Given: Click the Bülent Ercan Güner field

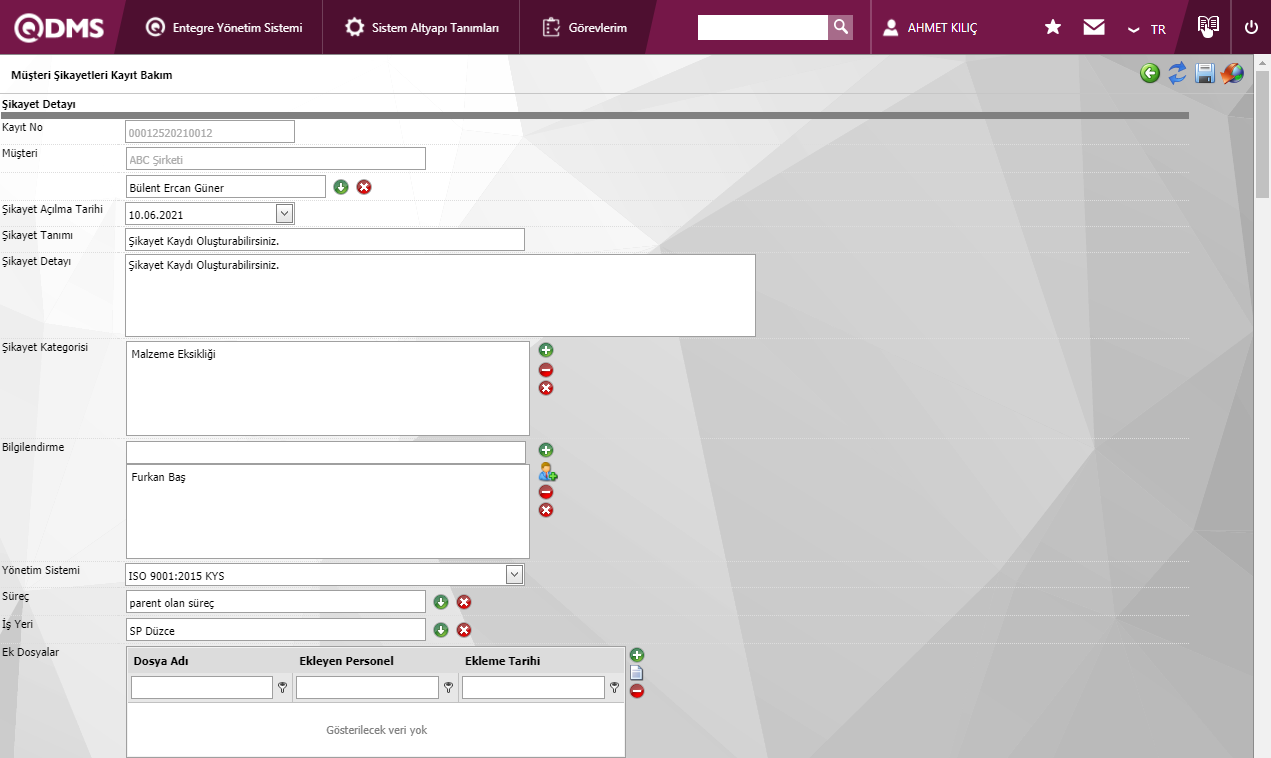Looking at the screenshot, I should (x=225, y=187).
